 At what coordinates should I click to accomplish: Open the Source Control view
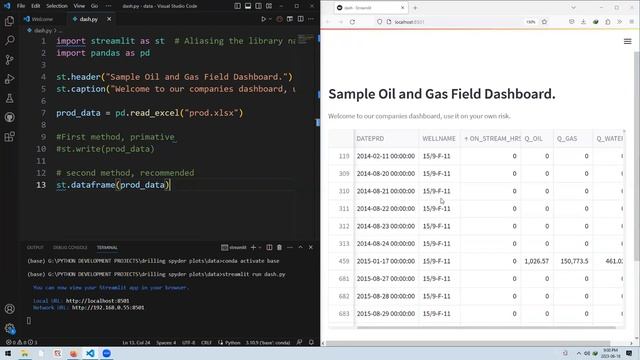(9, 60)
